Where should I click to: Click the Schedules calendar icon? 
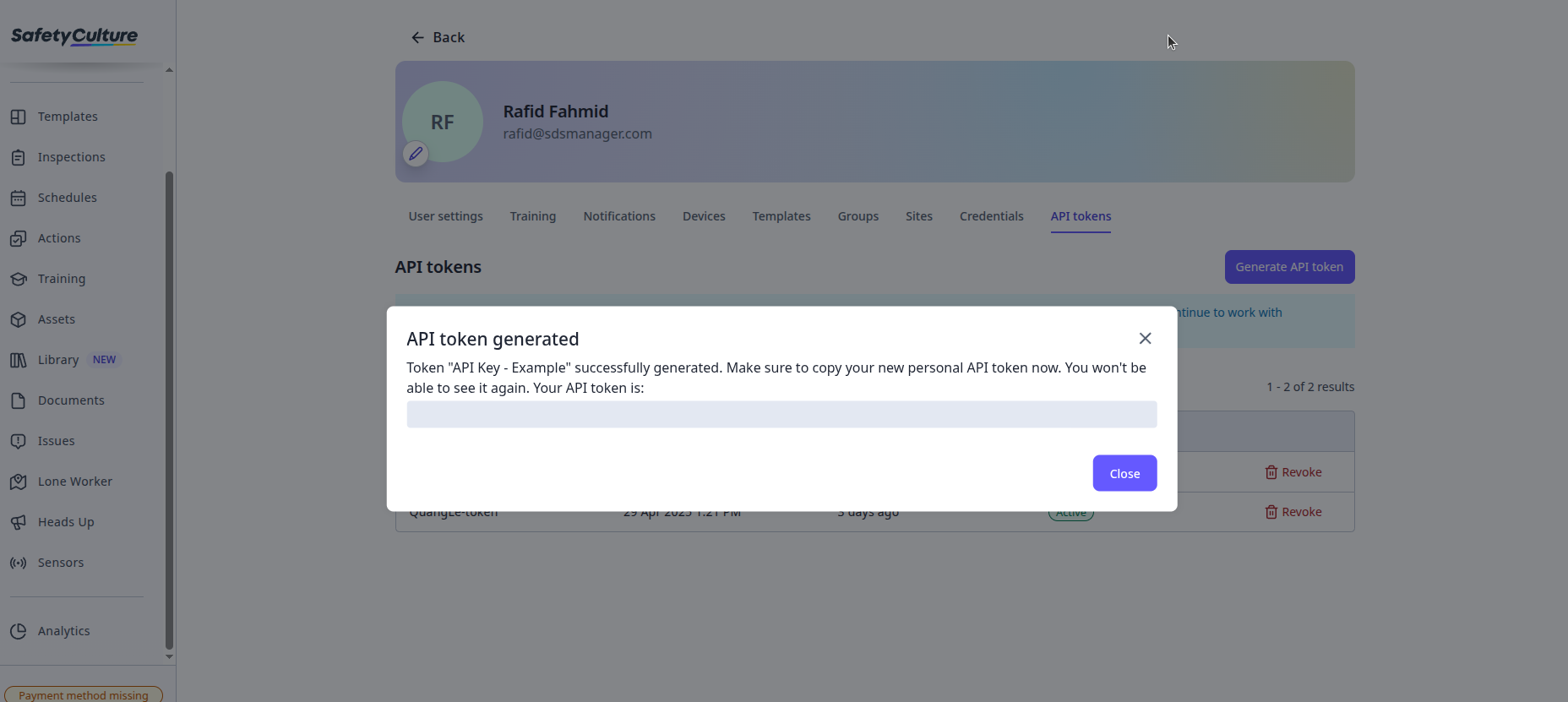[x=19, y=198]
